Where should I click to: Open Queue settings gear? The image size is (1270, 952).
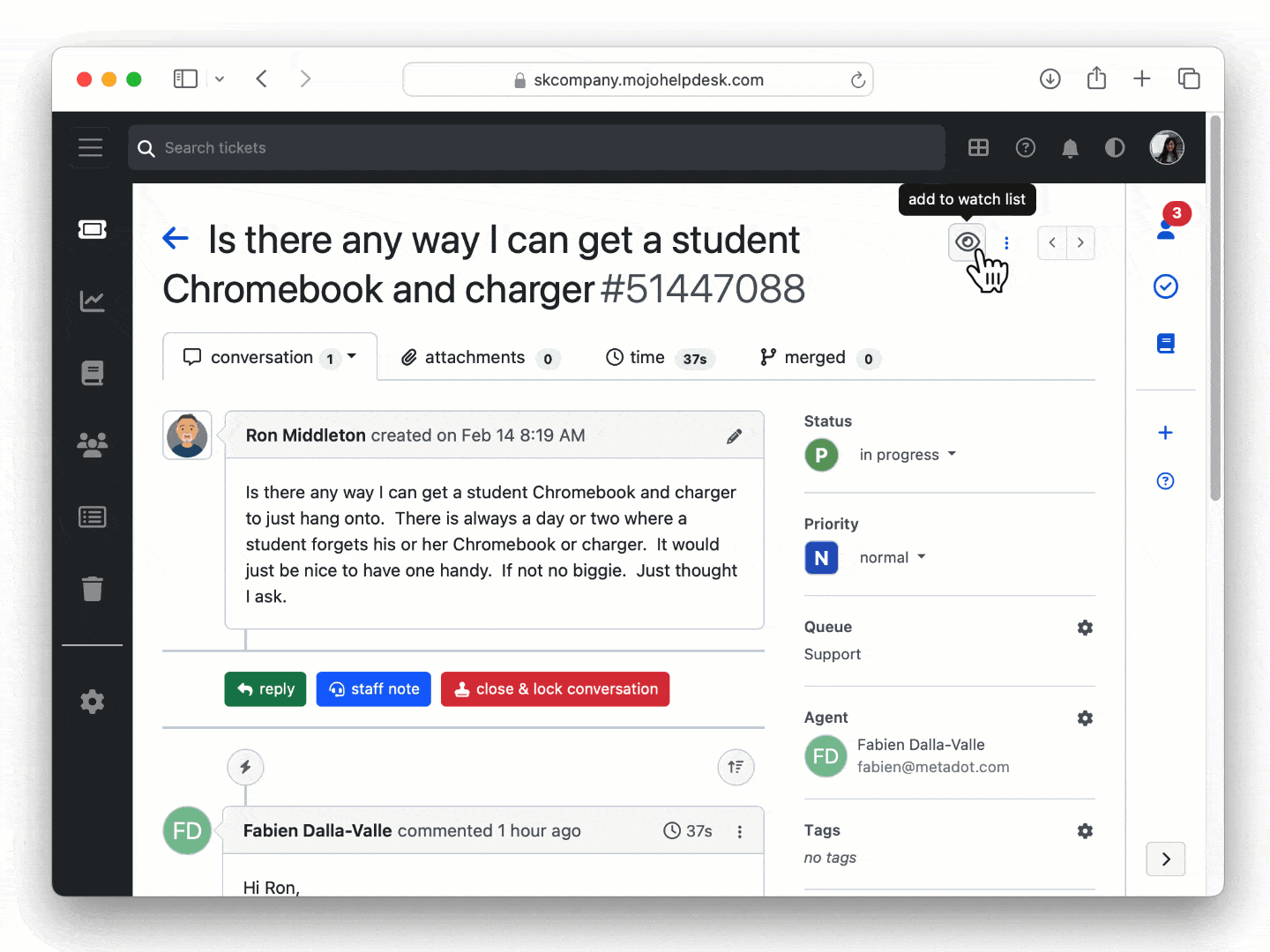tap(1085, 628)
